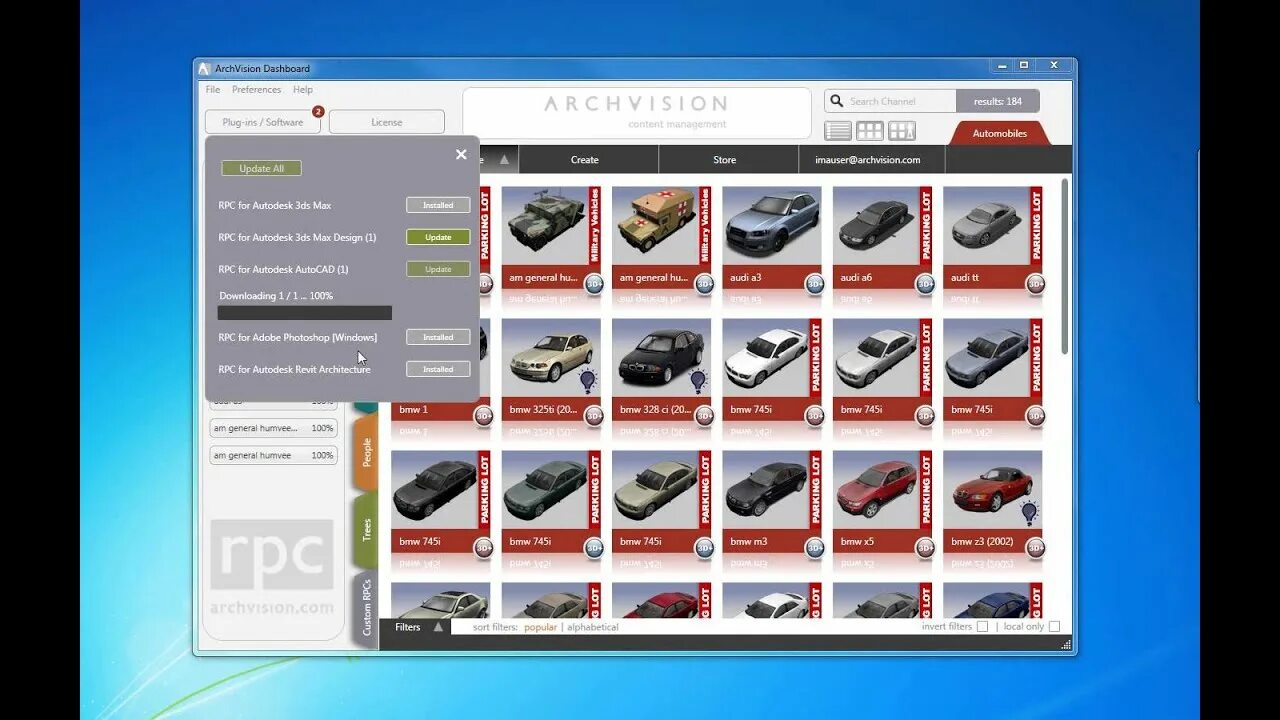
Task: Click the 3D+ badge on bmw x5
Action: click(x=925, y=548)
